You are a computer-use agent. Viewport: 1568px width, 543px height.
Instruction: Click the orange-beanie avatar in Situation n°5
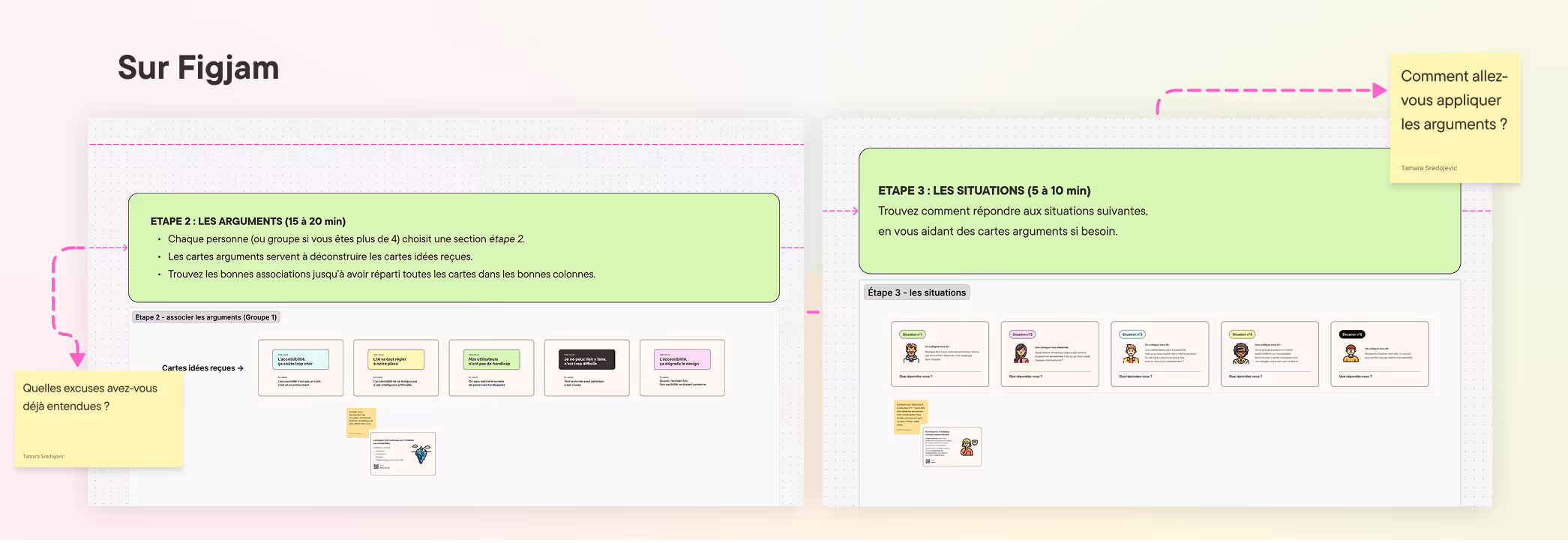point(1351,353)
